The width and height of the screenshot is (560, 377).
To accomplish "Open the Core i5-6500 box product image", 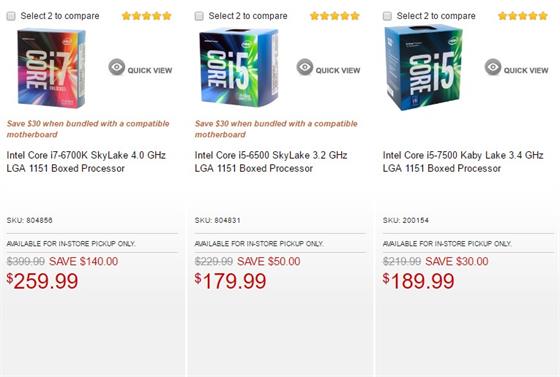I will [239, 68].
